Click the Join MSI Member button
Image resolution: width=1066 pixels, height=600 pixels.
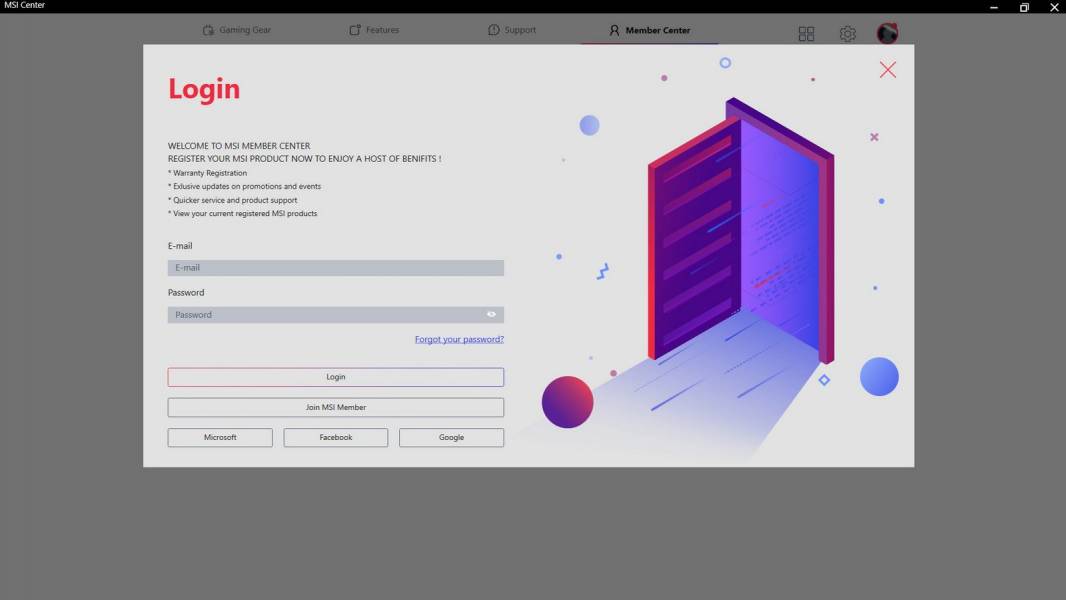click(x=335, y=408)
